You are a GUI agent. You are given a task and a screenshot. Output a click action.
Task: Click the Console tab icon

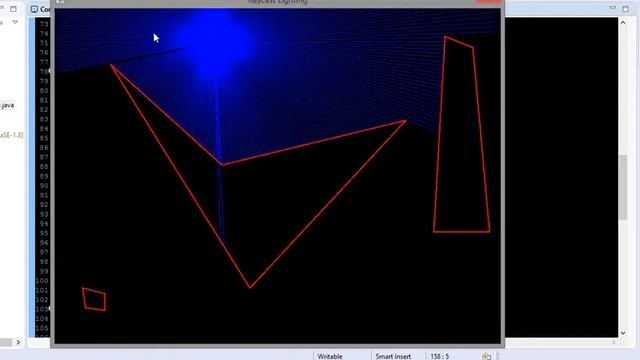[34, 9]
